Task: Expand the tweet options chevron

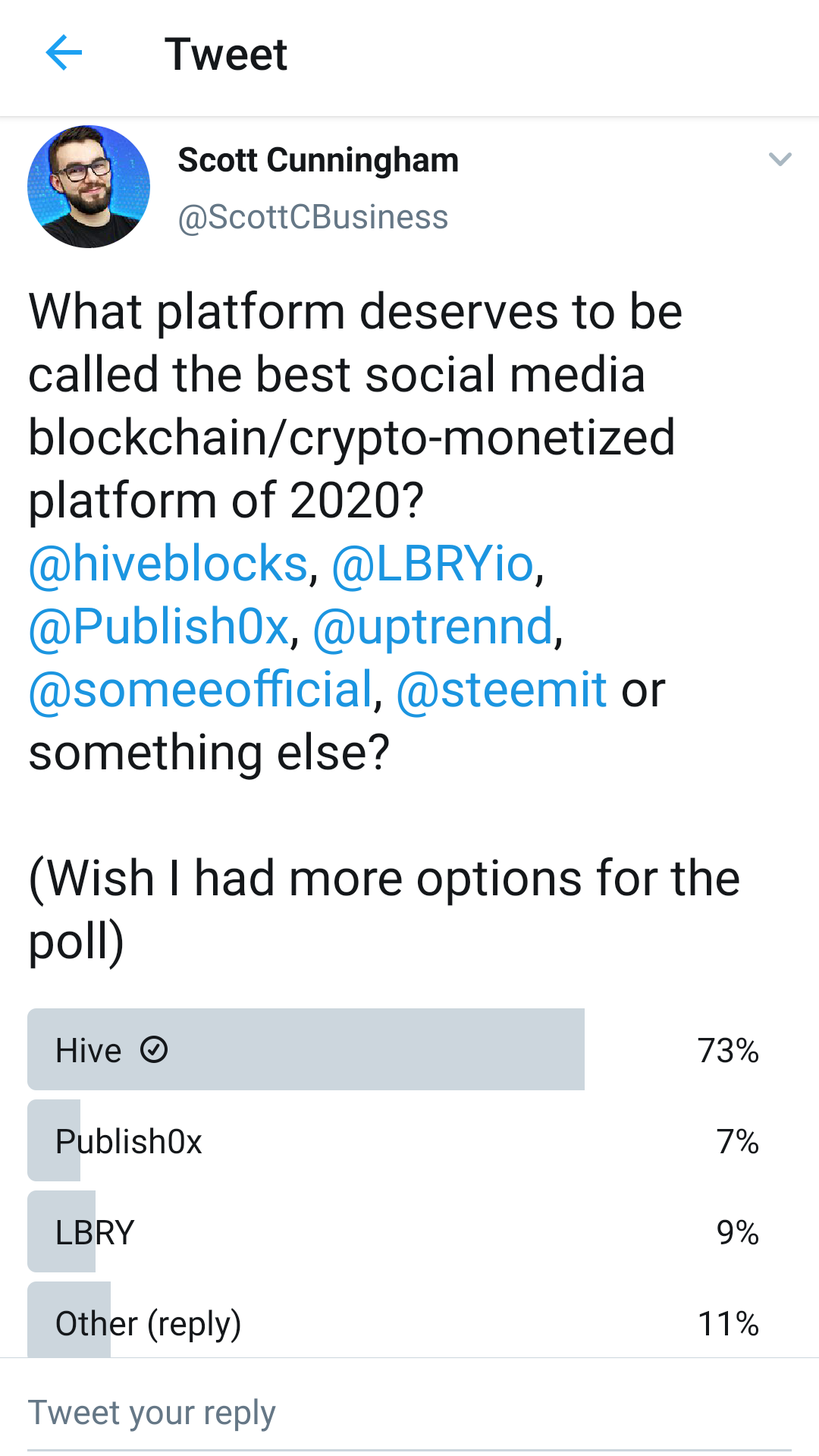Action: coord(780,159)
